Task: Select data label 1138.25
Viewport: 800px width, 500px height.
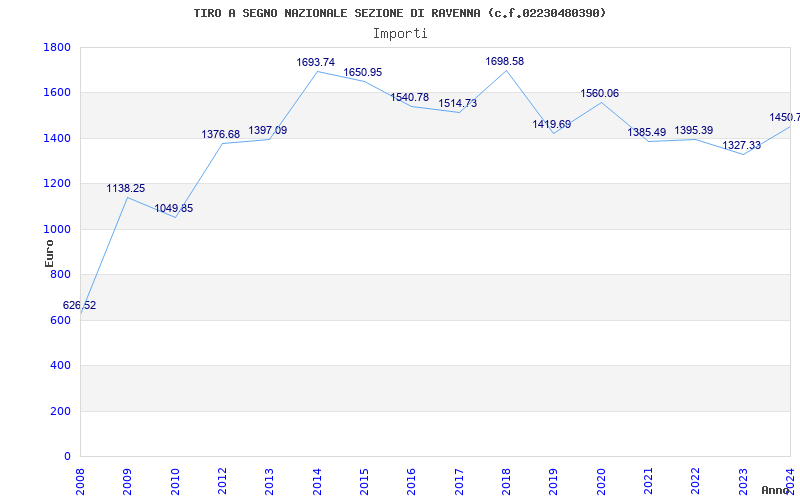Action: point(126,188)
